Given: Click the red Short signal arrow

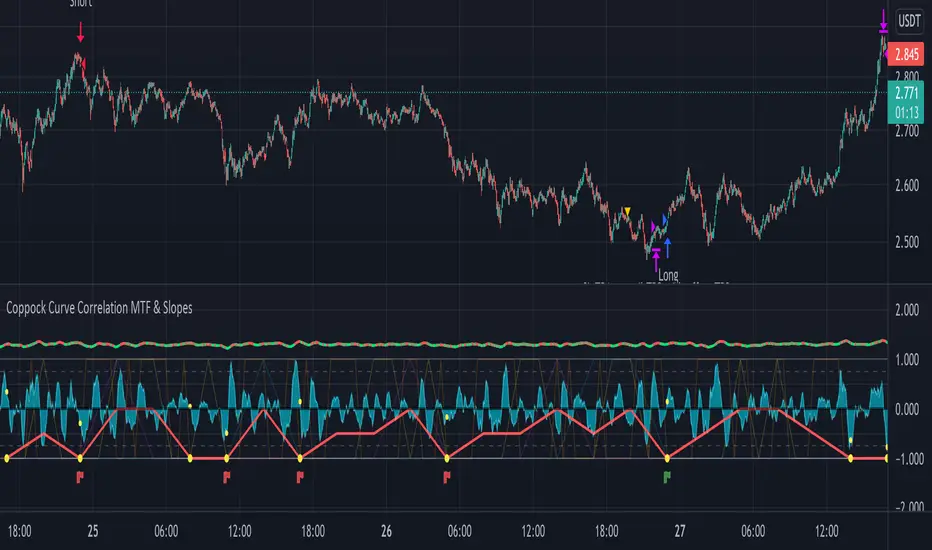Looking at the screenshot, I should (80, 32).
